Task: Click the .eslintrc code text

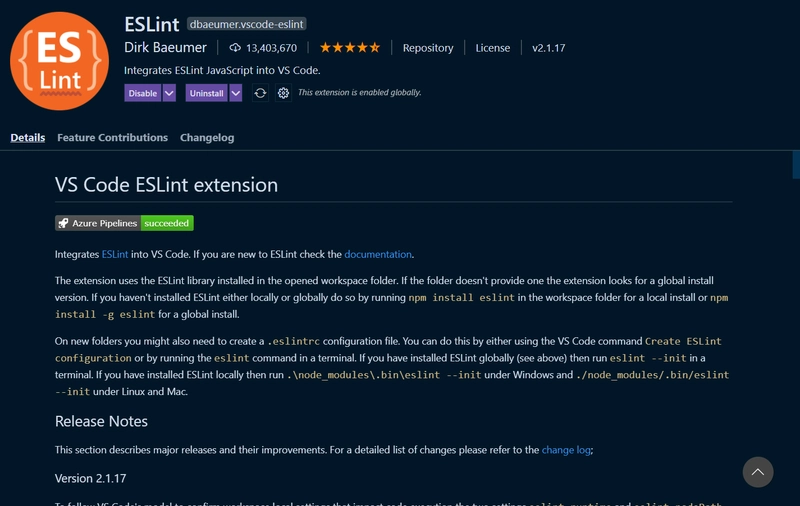Action: pos(294,341)
